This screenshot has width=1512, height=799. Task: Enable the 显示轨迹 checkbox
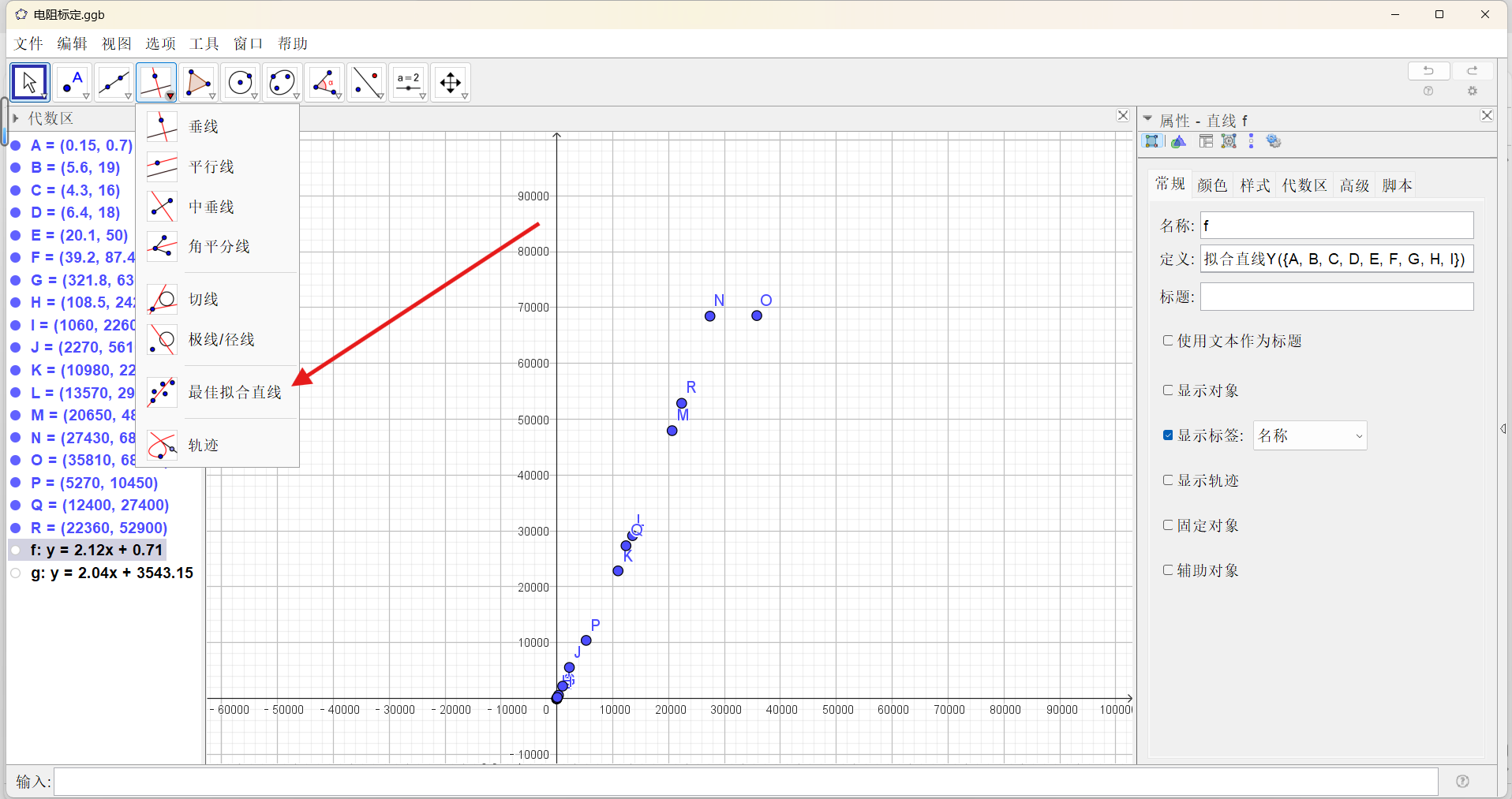pos(1168,480)
